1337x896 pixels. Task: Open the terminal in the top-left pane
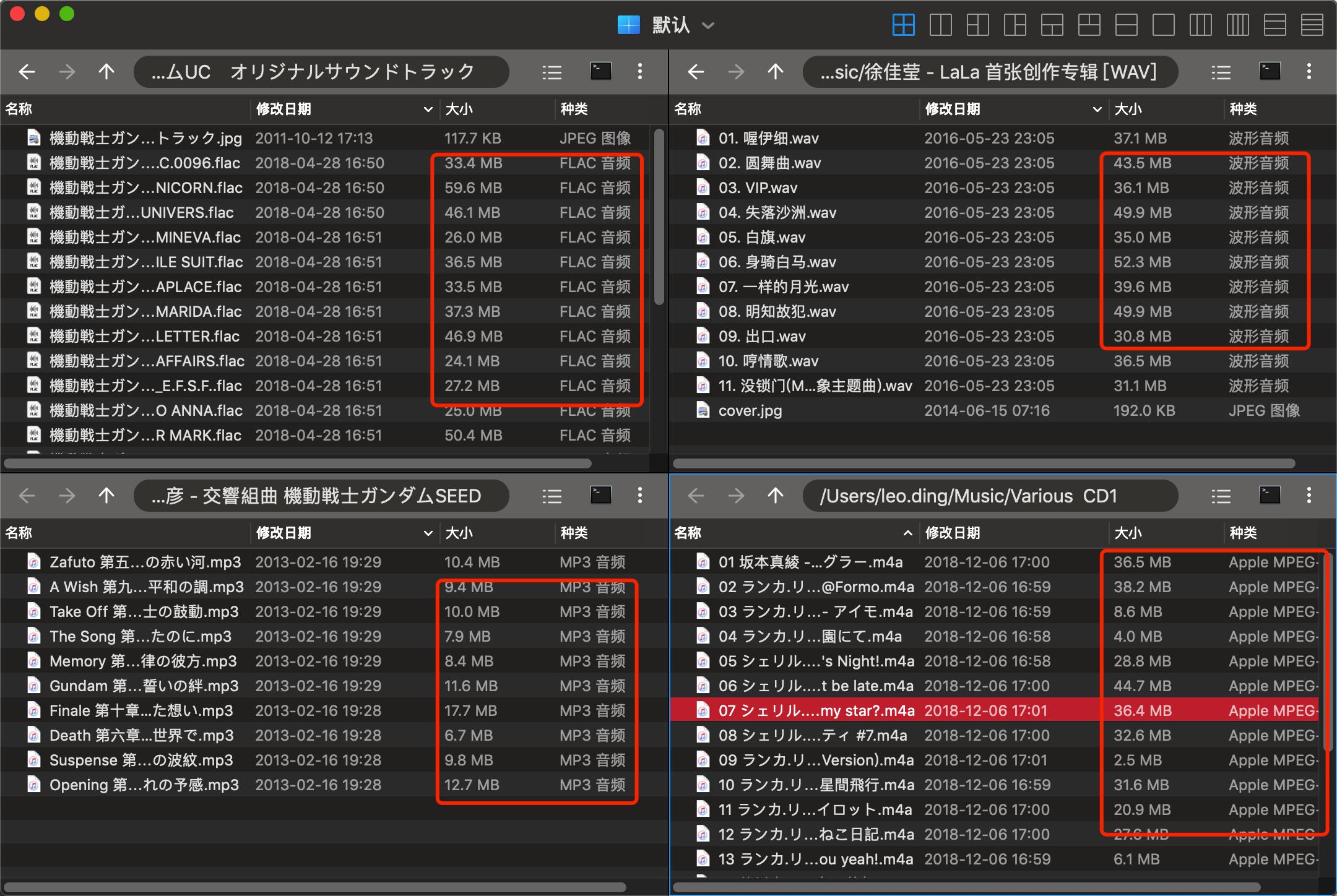600,72
